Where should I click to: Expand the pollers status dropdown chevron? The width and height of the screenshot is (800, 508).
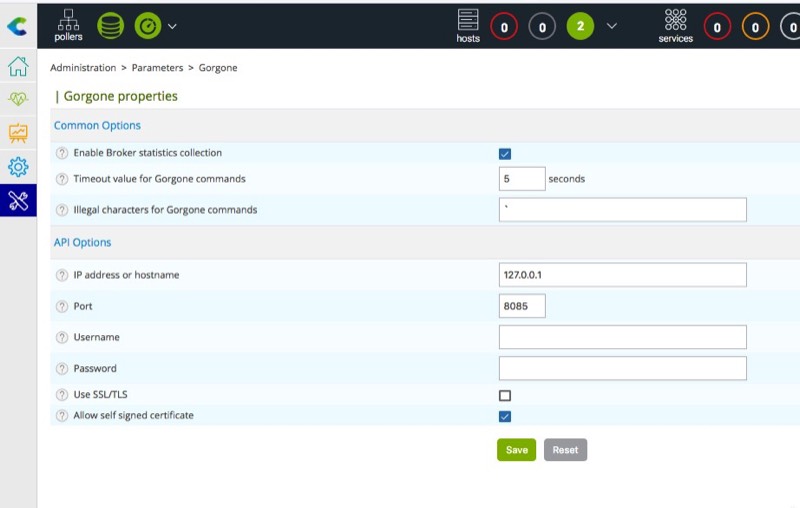172,26
